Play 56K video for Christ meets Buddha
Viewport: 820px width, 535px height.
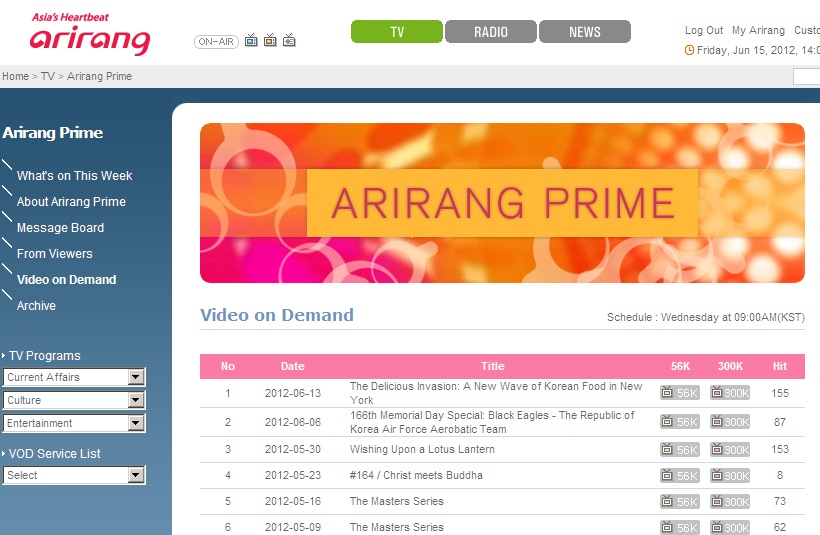pos(679,475)
